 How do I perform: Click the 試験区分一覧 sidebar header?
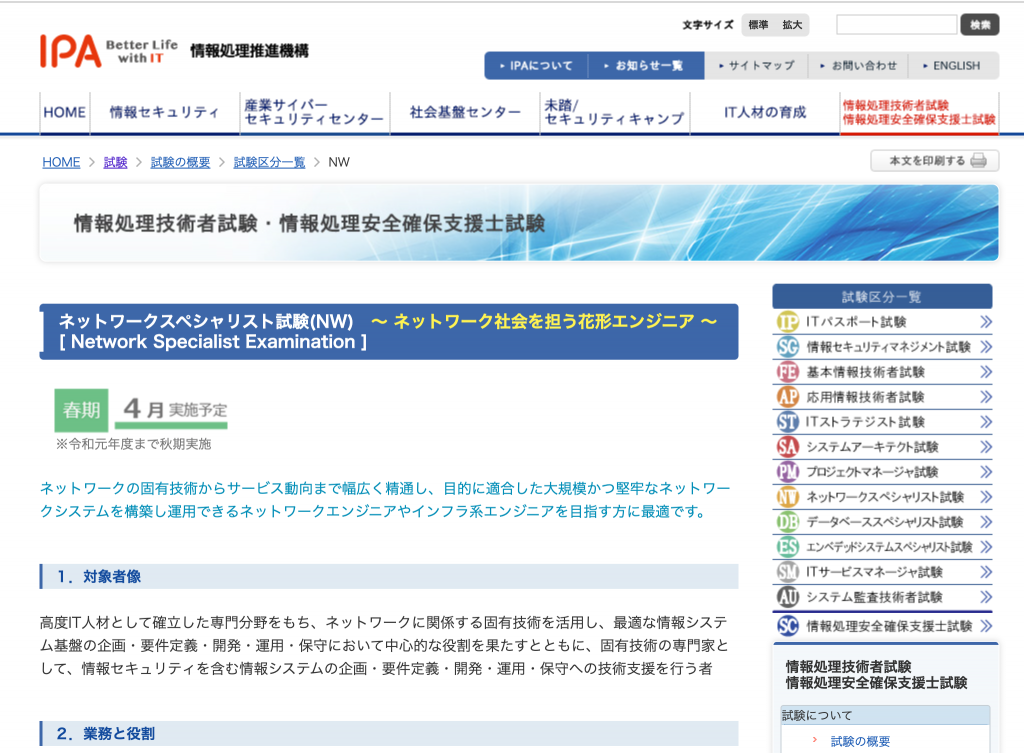pos(882,296)
